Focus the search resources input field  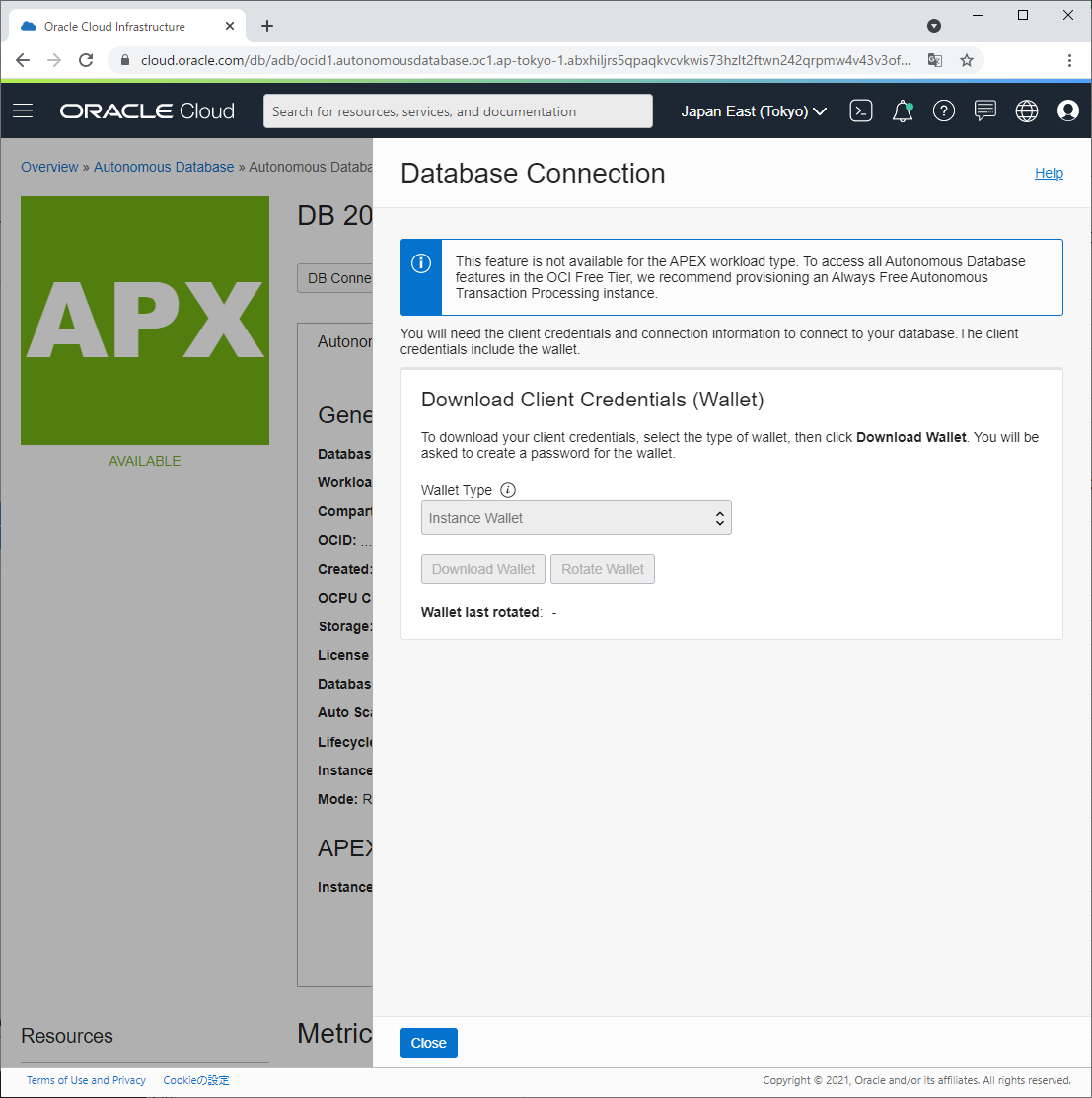[x=458, y=111]
